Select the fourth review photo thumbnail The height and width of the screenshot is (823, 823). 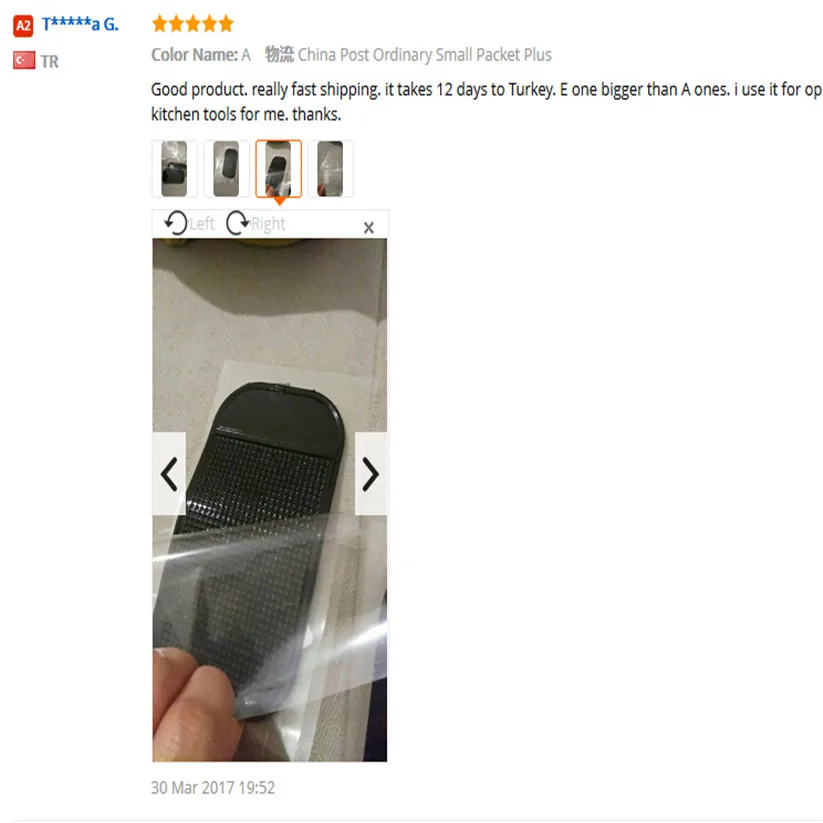pos(330,168)
